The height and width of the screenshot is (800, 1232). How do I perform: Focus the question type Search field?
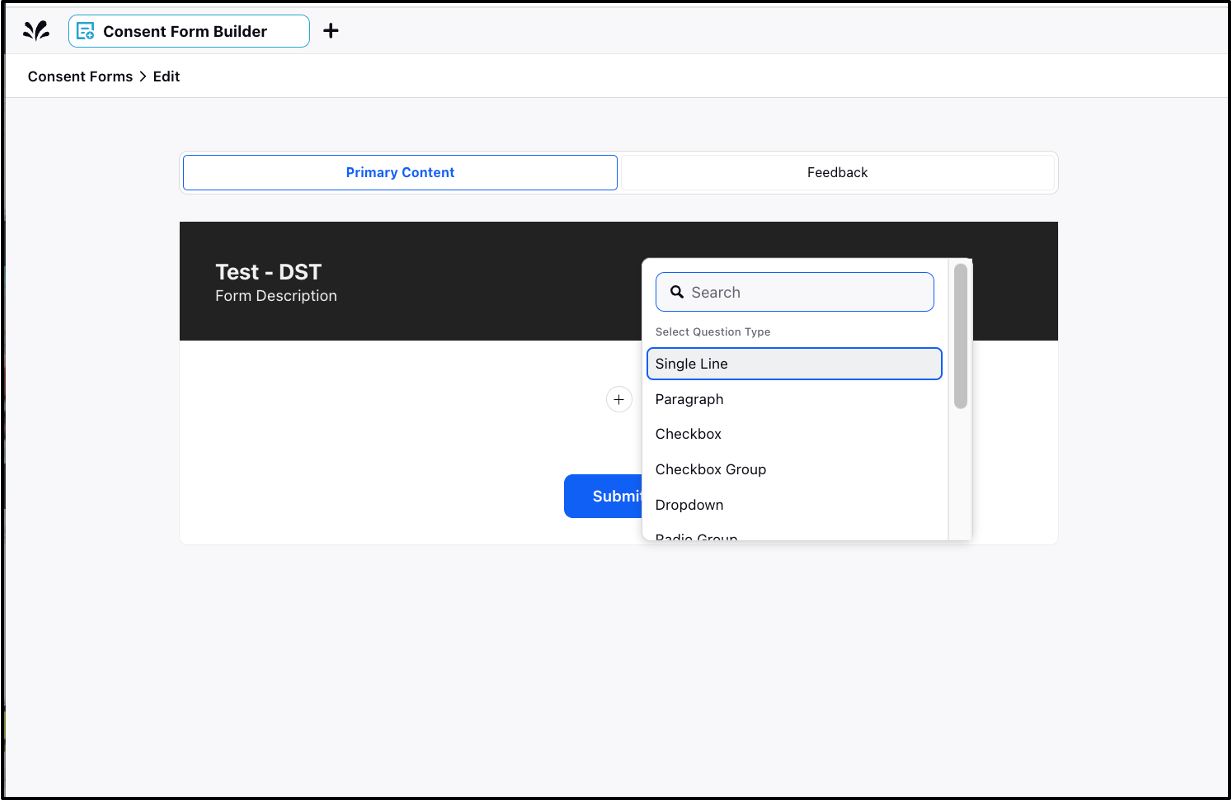tap(794, 292)
